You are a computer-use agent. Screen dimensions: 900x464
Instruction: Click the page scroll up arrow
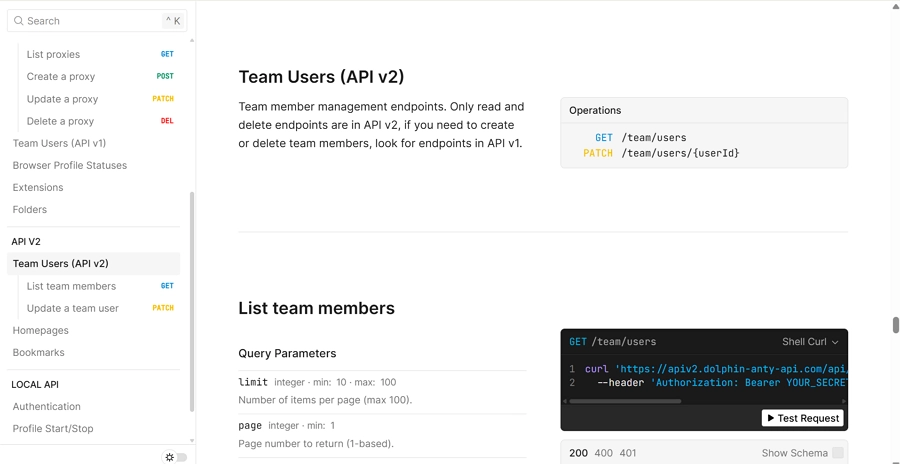tap(895, 6)
